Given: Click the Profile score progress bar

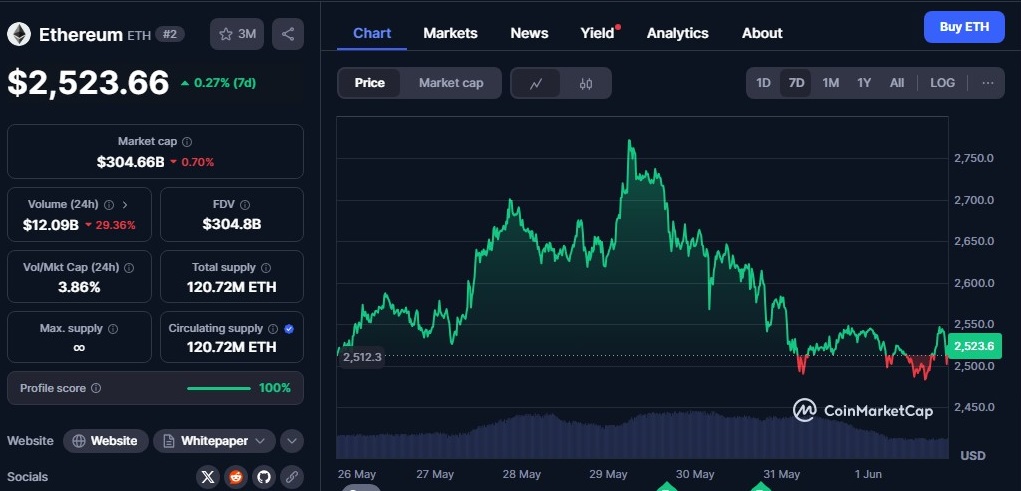Looking at the screenshot, I should pos(219,389).
